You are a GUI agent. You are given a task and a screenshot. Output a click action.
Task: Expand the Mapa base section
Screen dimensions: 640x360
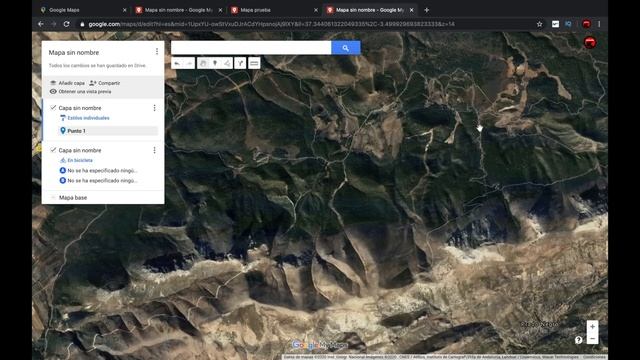tap(53, 198)
